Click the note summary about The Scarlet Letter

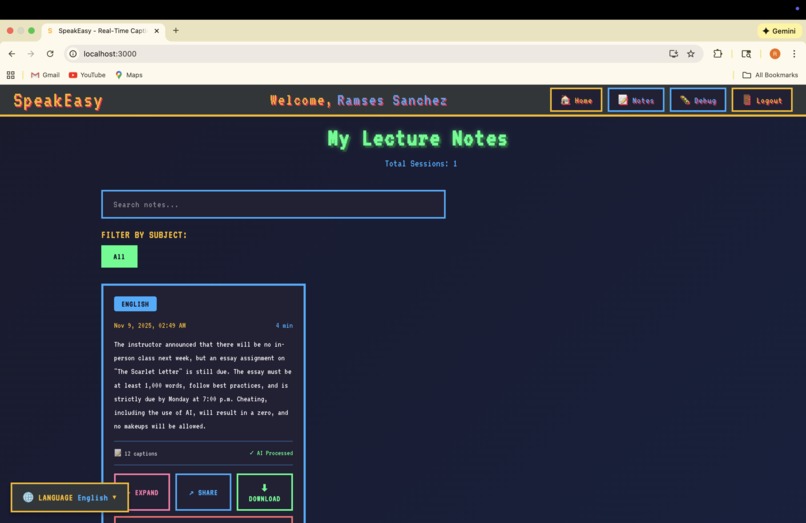[x=203, y=385]
